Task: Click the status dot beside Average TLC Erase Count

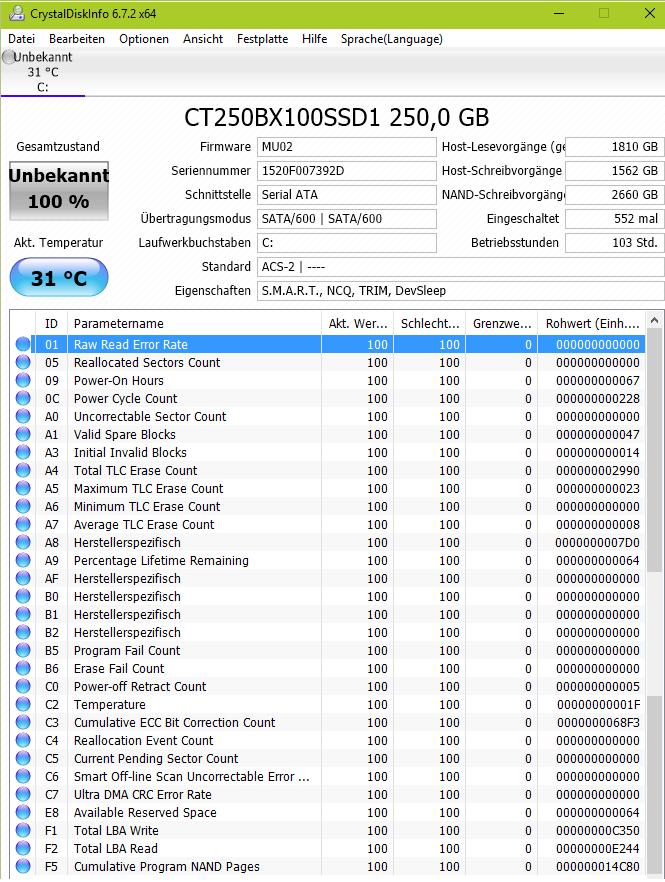Action: coord(23,524)
